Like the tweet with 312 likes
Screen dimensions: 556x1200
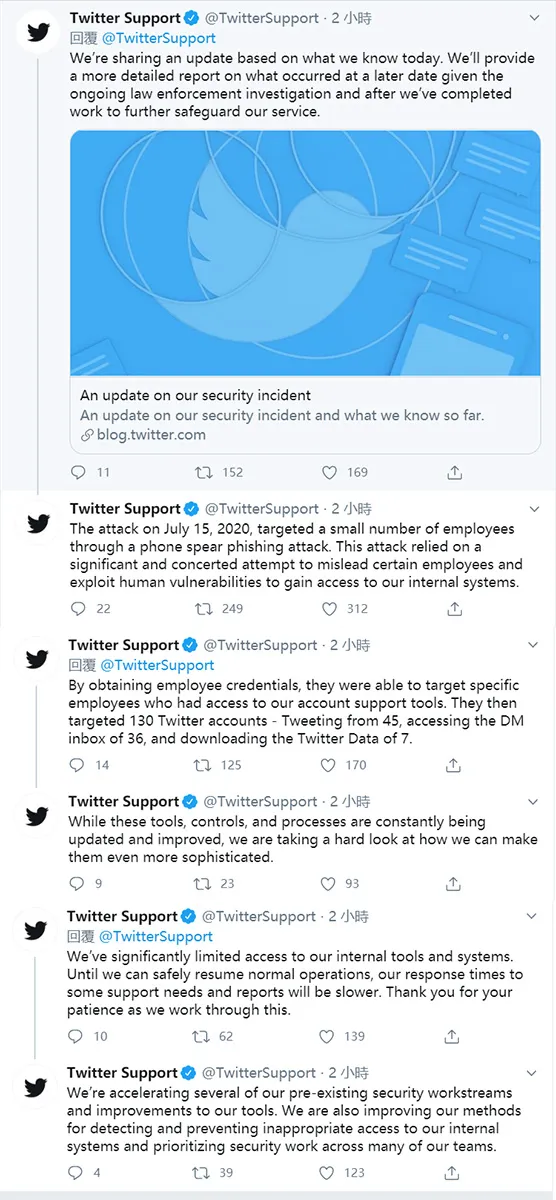click(x=329, y=608)
